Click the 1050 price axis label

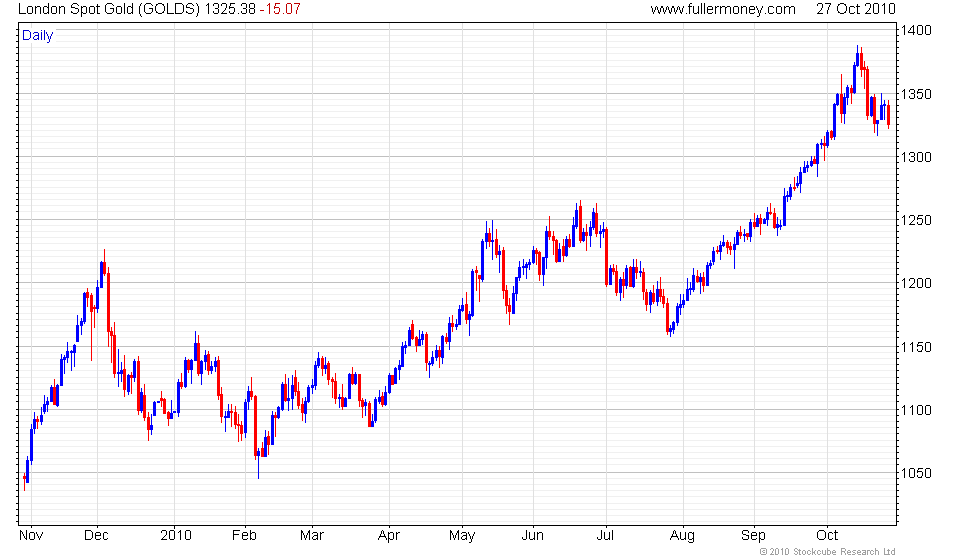pyautogui.click(x=916, y=474)
